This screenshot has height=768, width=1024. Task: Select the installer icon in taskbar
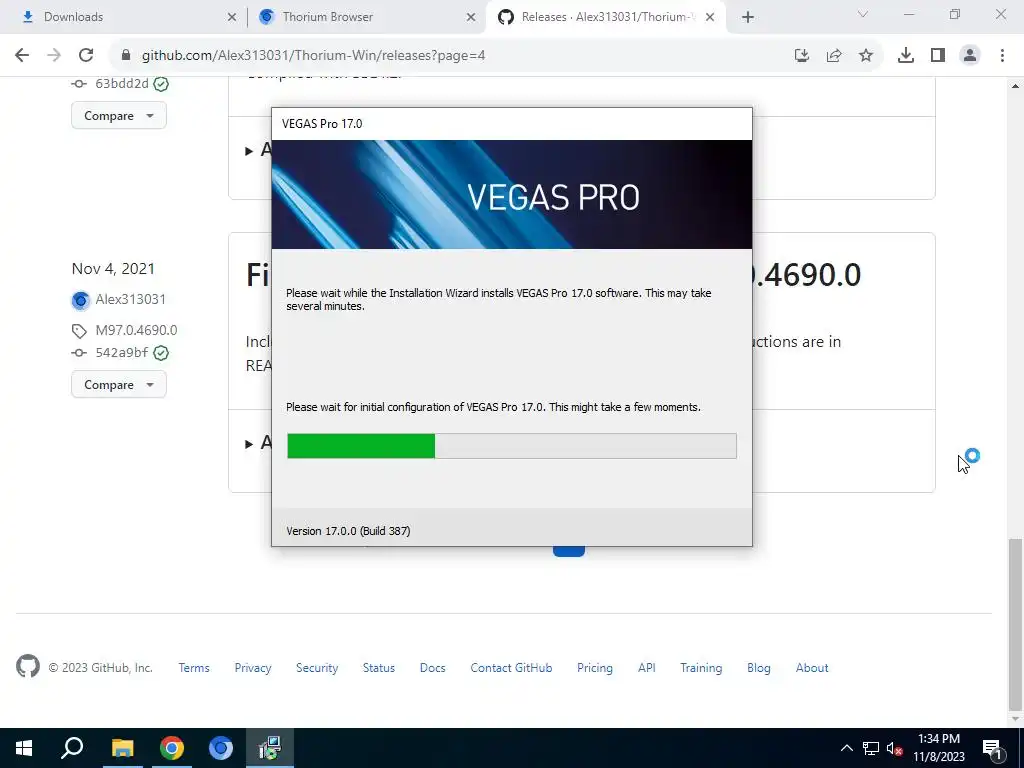click(x=270, y=748)
